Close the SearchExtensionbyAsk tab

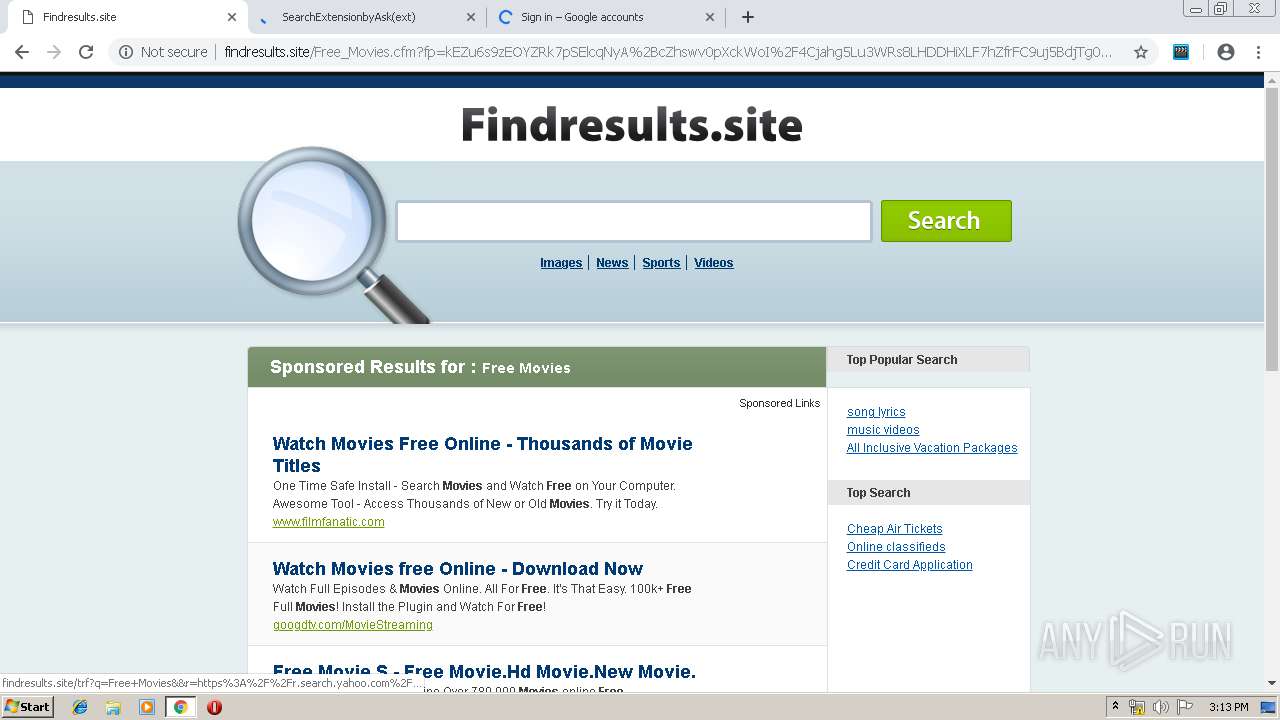point(471,17)
